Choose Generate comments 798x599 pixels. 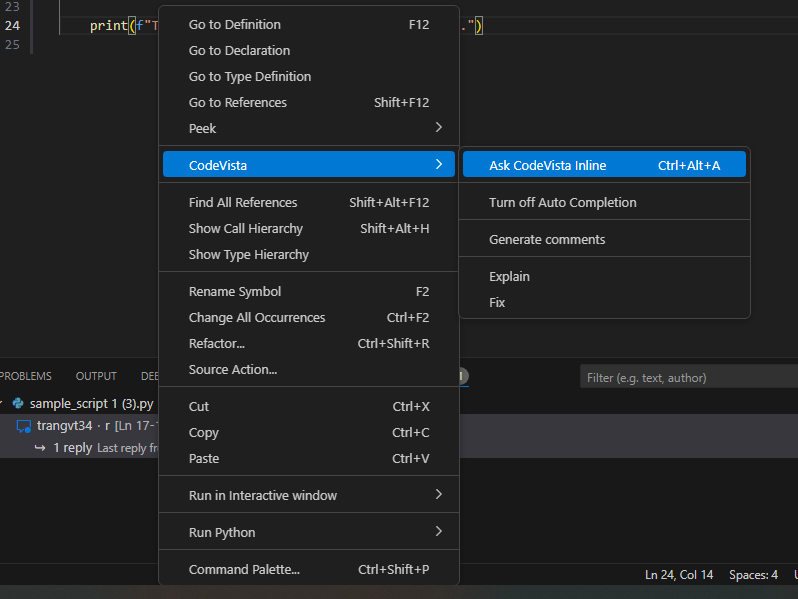pos(604,240)
